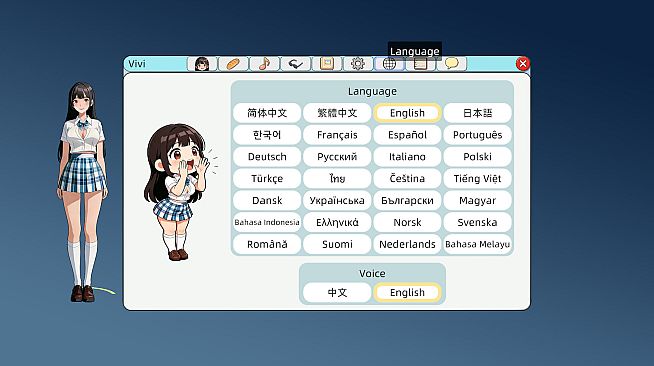Choose Français language option
Viewport: 654px width, 366px height.
point(337,135)
